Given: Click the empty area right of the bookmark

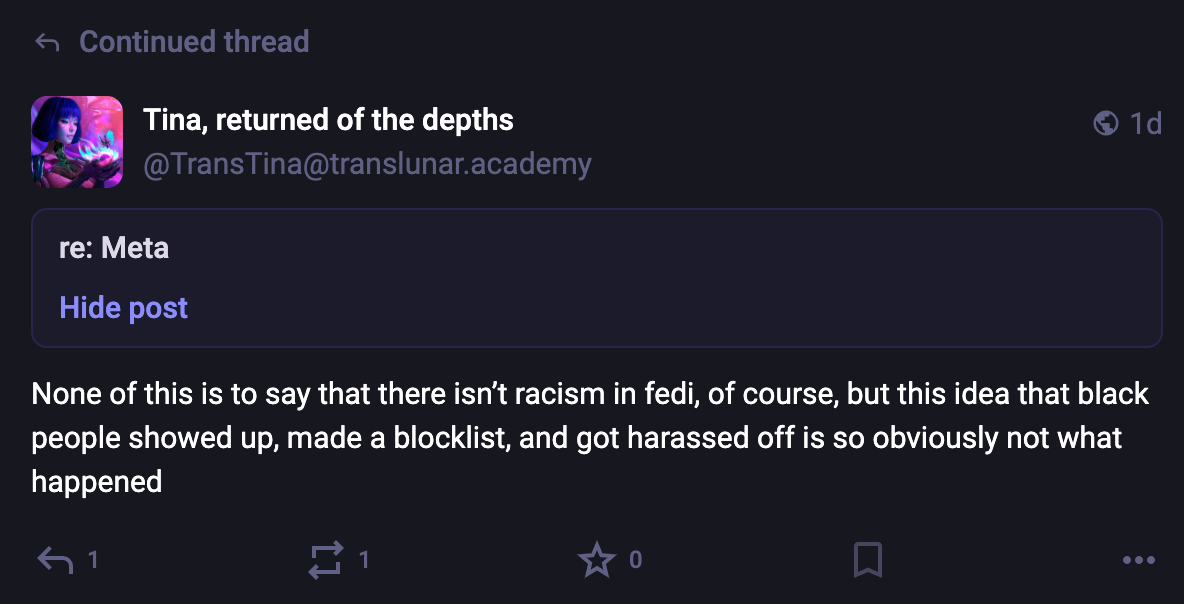Looking at the screenshot, I should (1000, 560).
